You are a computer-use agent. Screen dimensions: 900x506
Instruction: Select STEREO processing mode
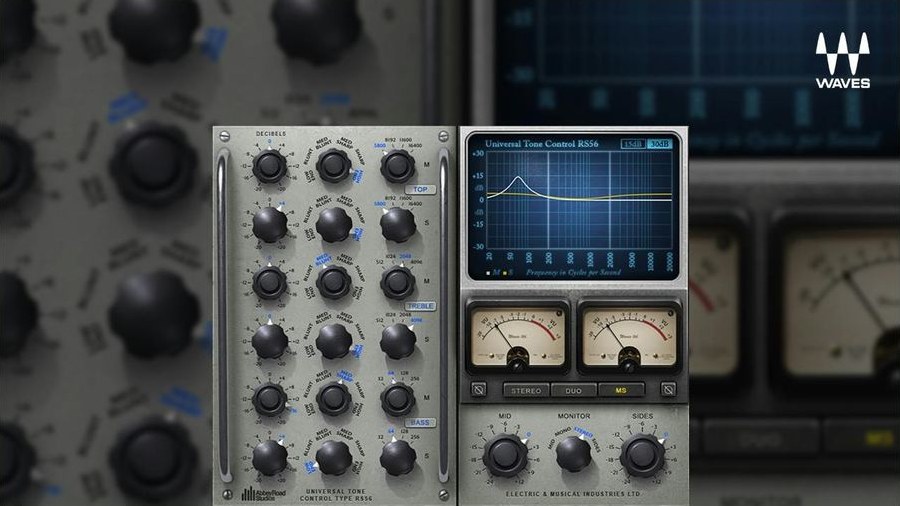(x=526, y=390)
